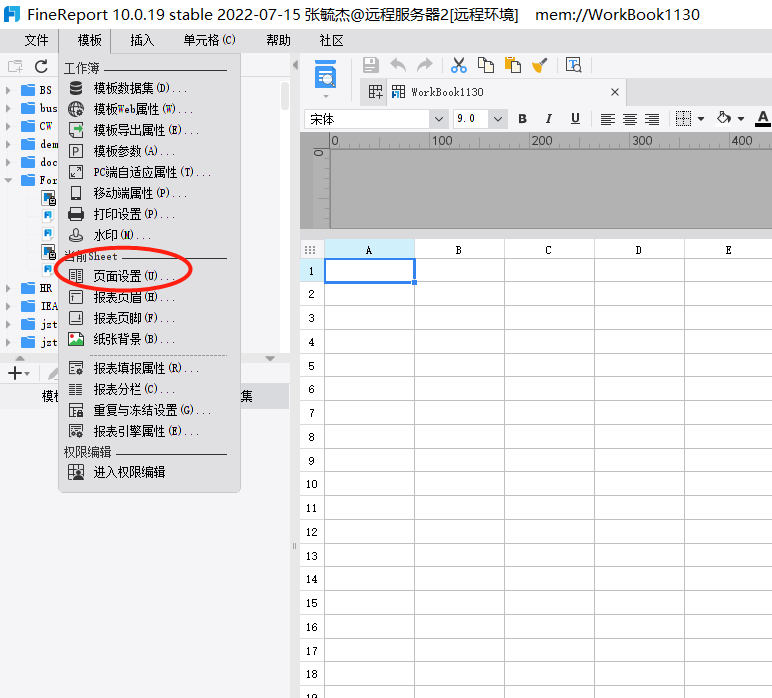Click the redo arrow icon
This screenshot has height=698, width=772.
tap(424, 65)
